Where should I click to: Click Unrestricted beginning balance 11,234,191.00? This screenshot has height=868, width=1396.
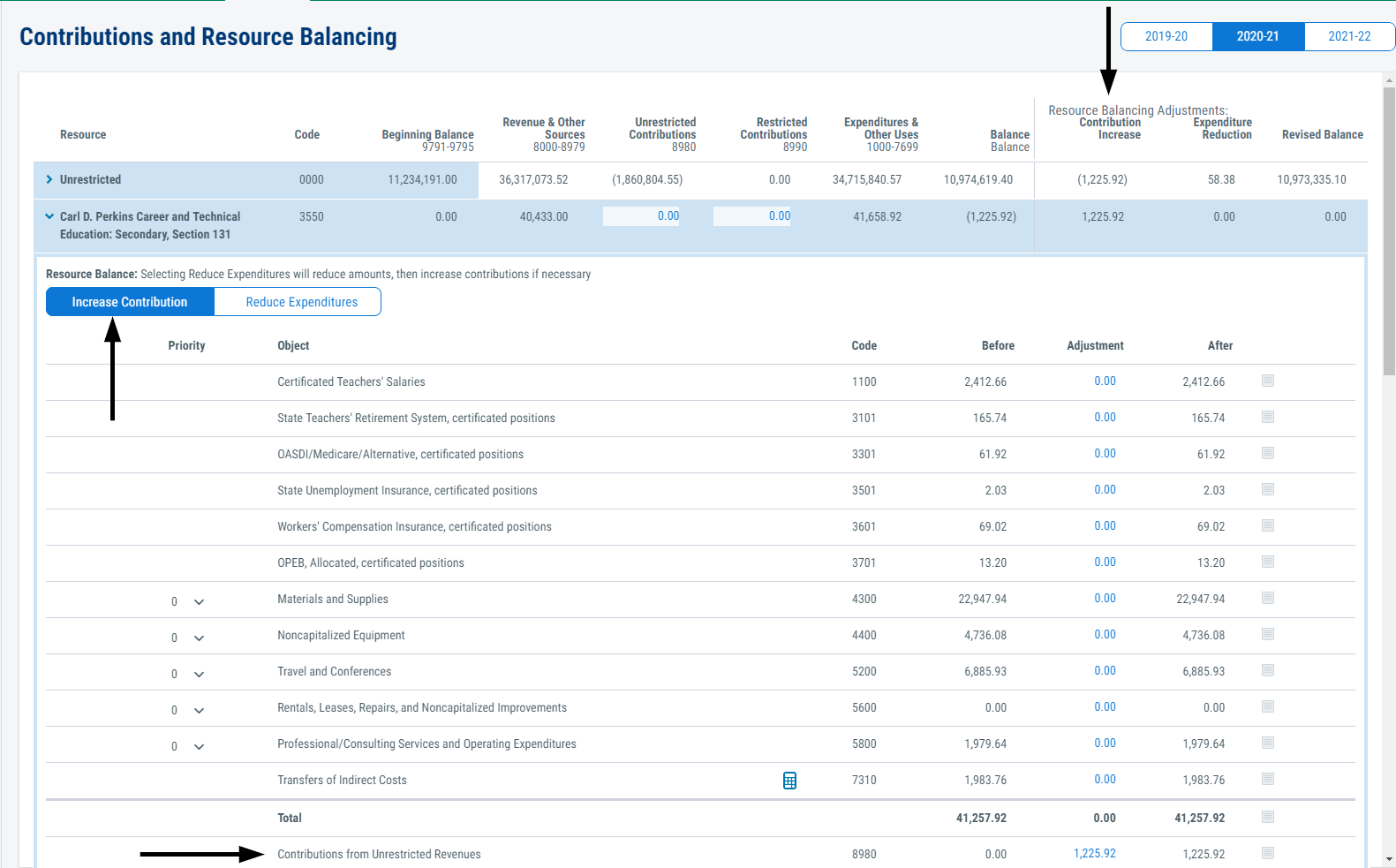(x=422, y=180)
